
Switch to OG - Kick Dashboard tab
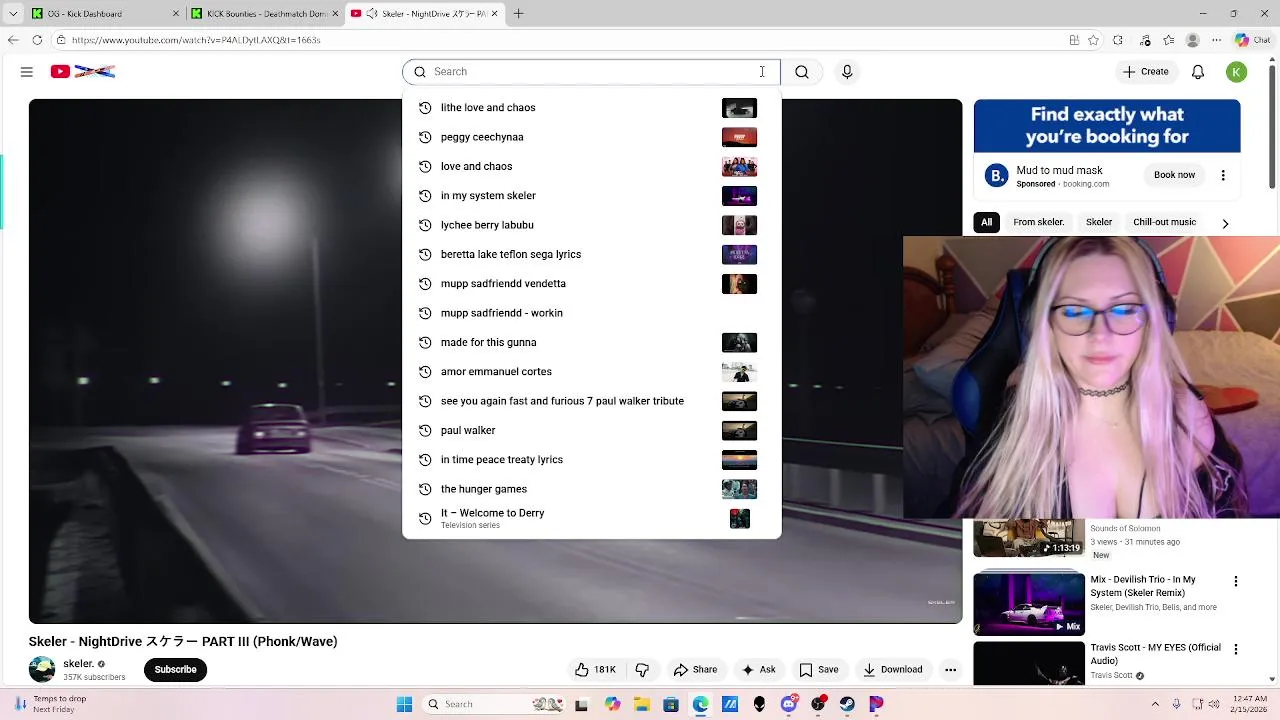pos(103,13)
